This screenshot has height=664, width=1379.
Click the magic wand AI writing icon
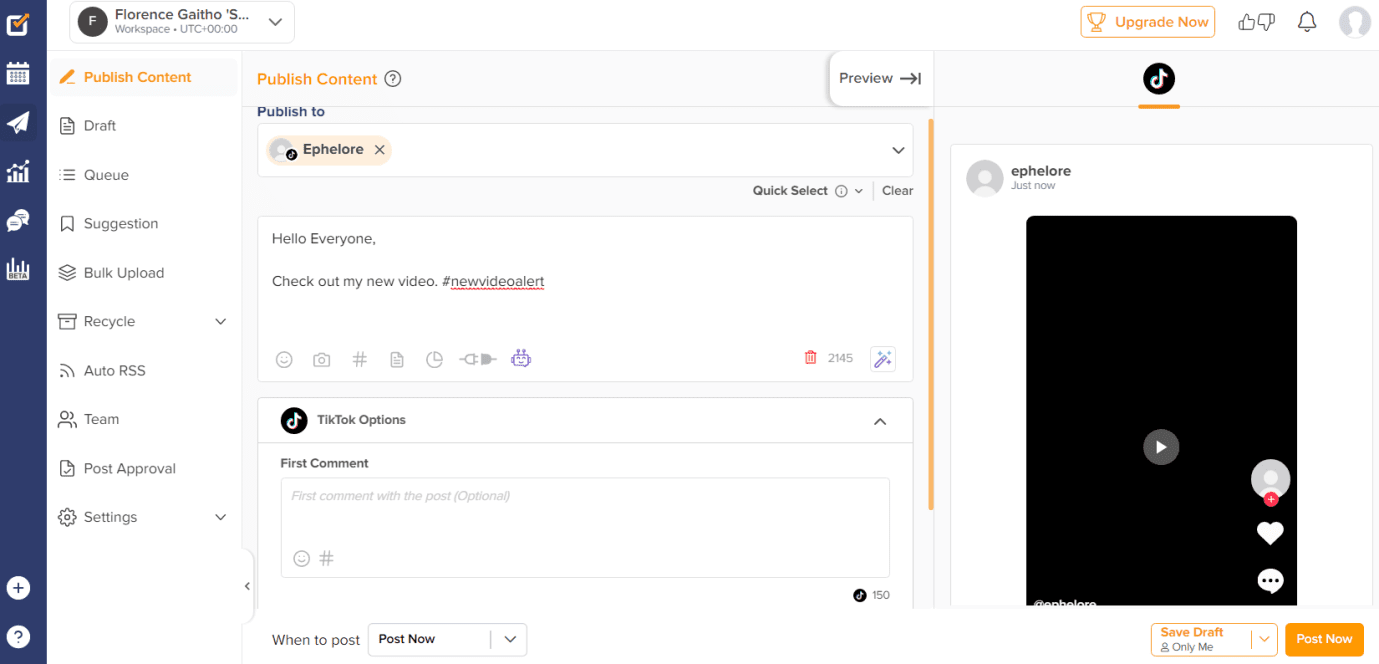[882, 358]
